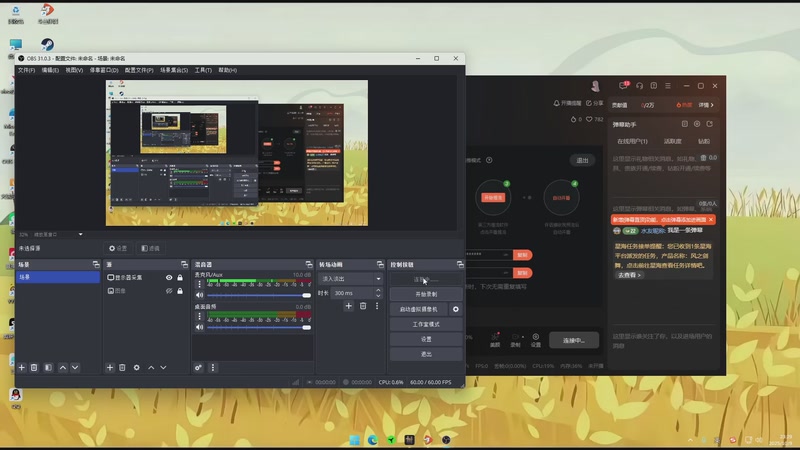Pop out the Scene Transitions dock
The height and width of the screenshot is (450, 800).
(x=380, y=264)
